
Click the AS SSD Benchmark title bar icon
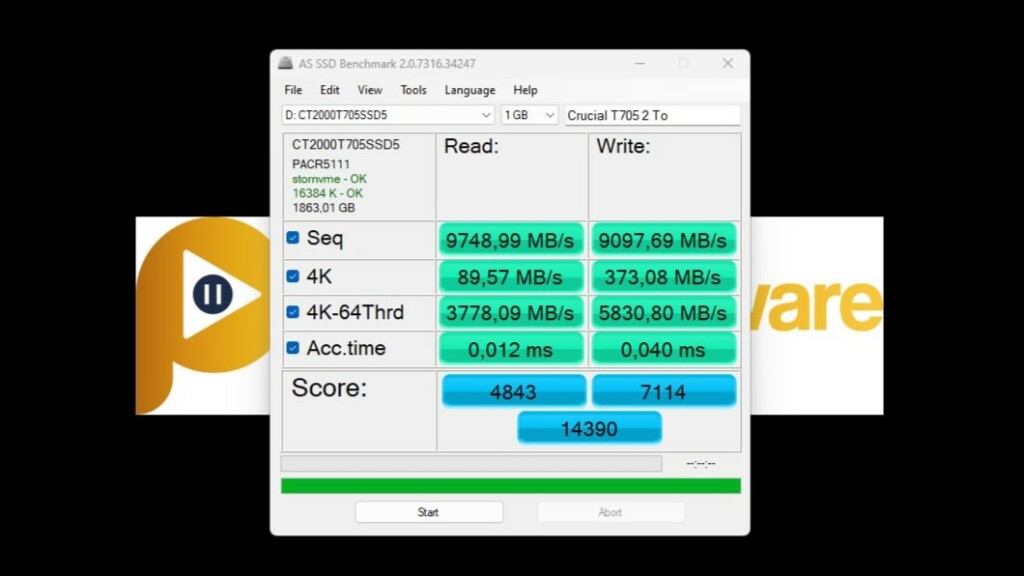(285, 63)
